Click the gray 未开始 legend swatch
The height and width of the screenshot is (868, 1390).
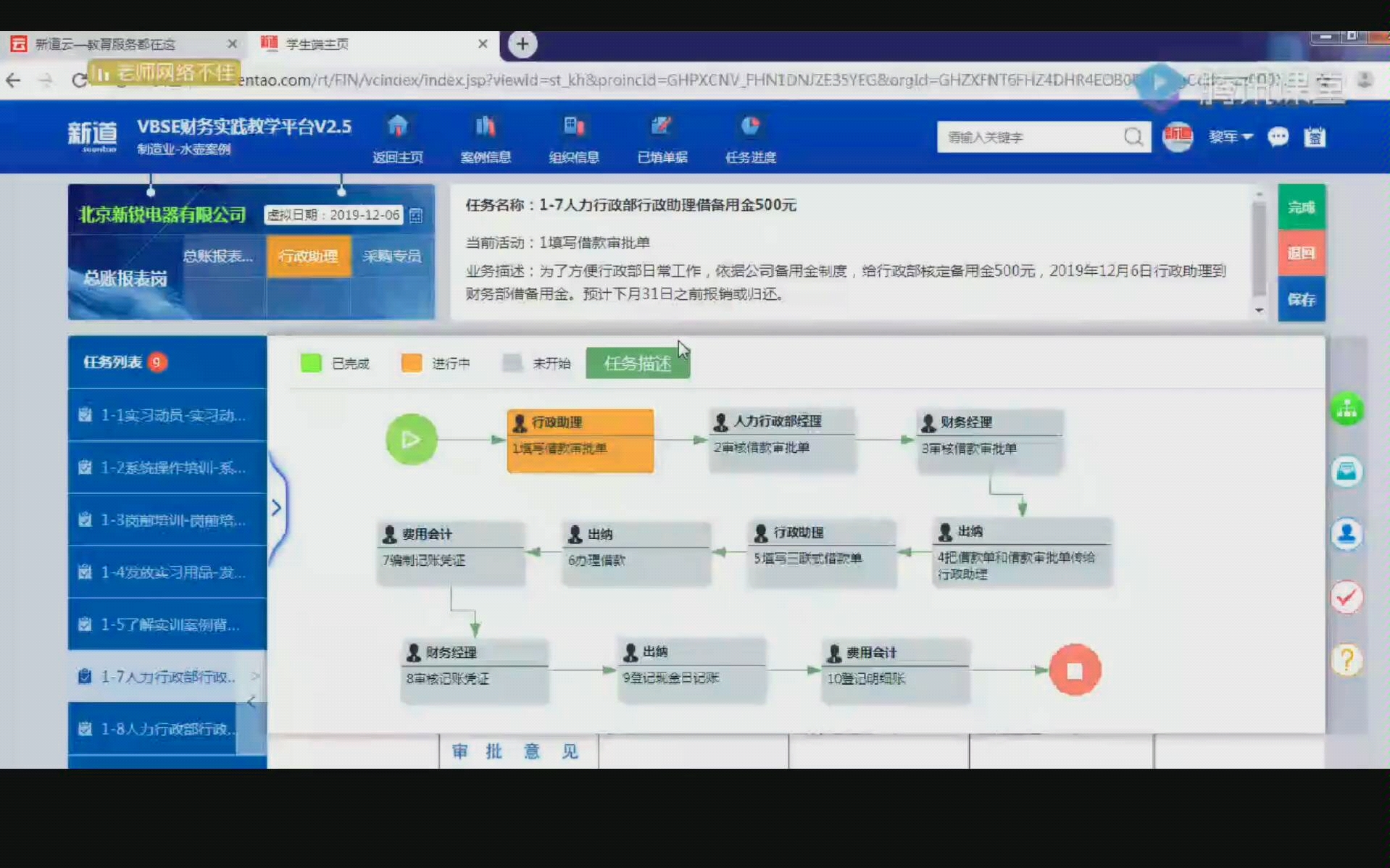coord(512,363)
